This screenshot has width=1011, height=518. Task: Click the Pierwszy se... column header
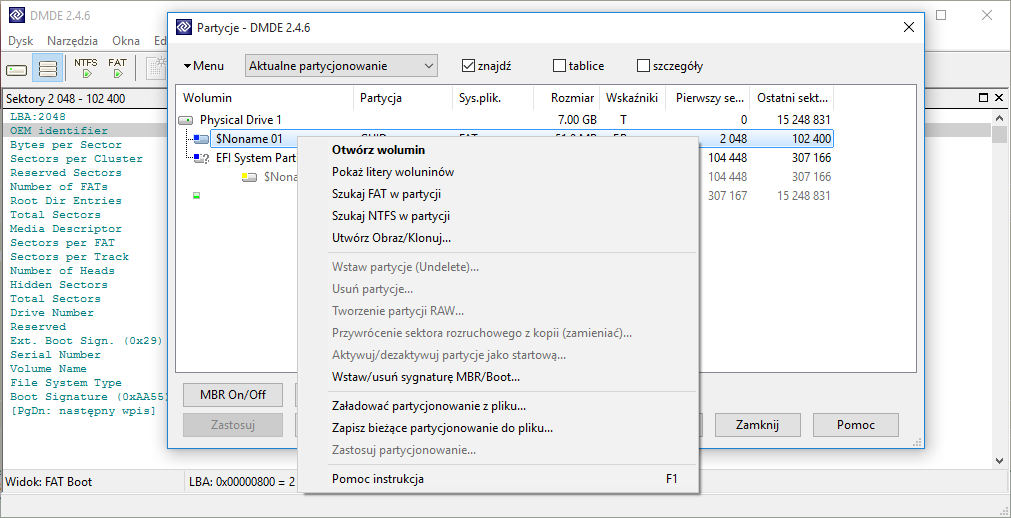point(708,98)
